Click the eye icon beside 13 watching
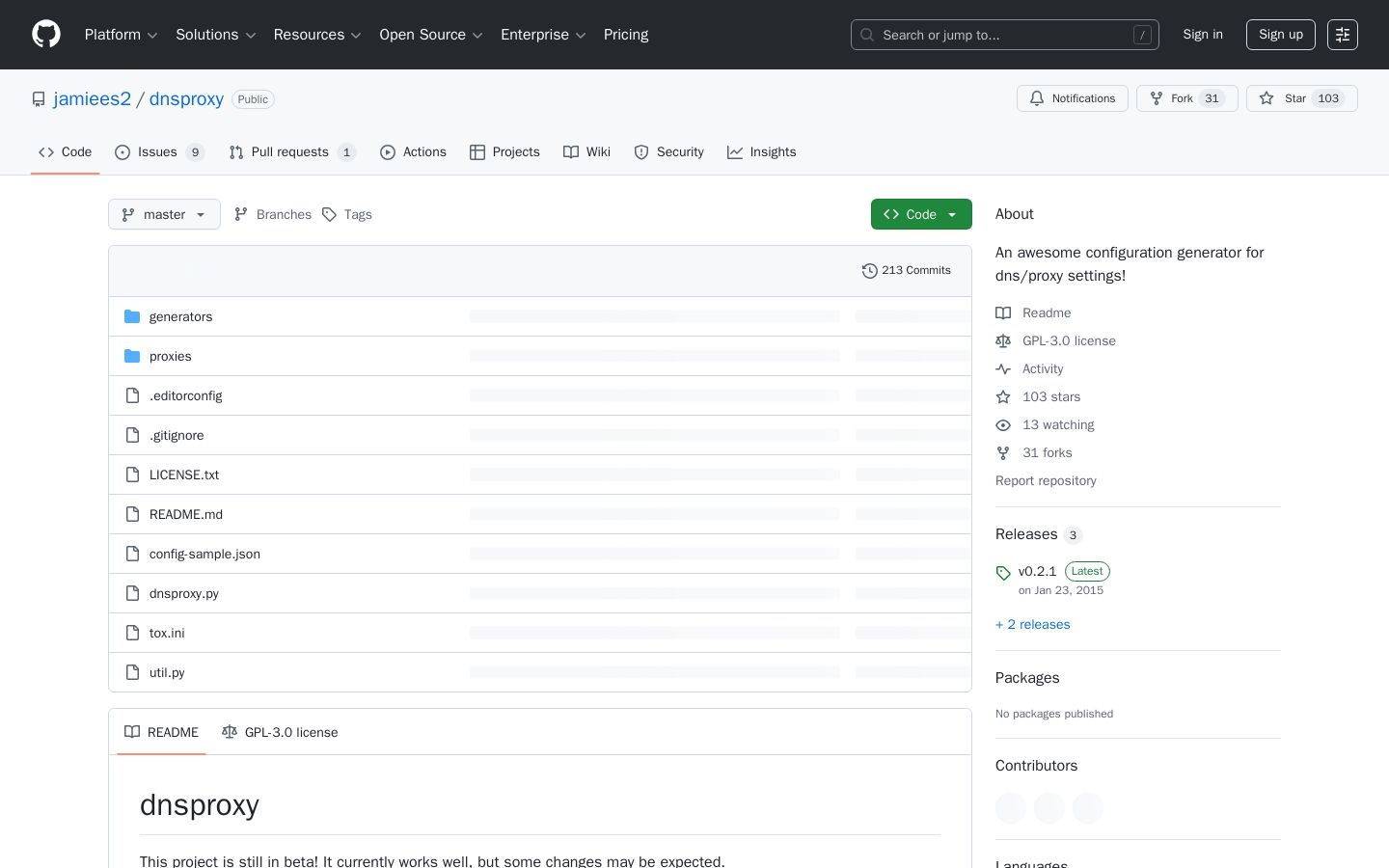1389x868 pixels. pyautogui.click(x=1003, y=424)
